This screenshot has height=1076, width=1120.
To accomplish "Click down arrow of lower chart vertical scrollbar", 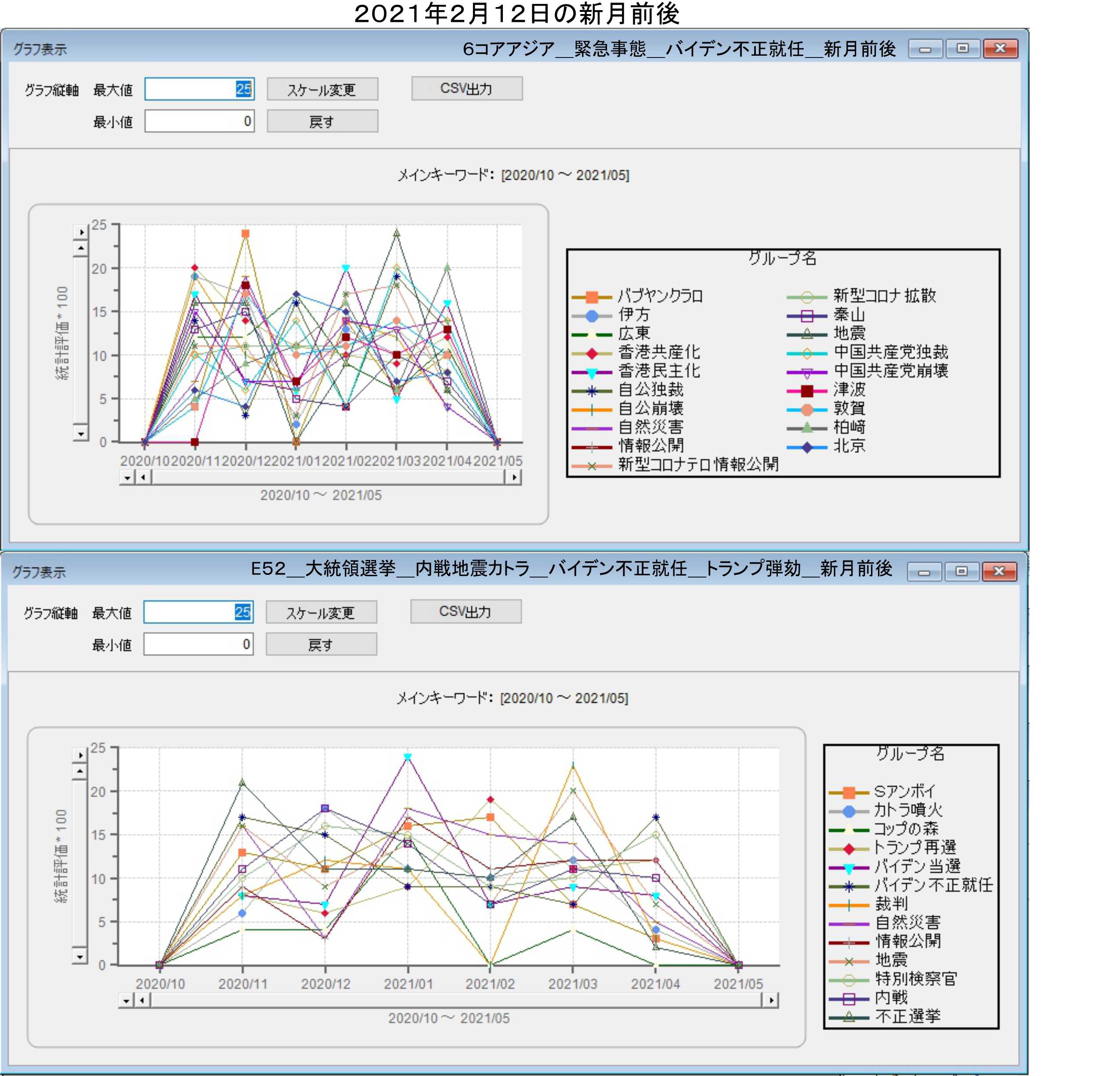I will click(x=80, y=957).
